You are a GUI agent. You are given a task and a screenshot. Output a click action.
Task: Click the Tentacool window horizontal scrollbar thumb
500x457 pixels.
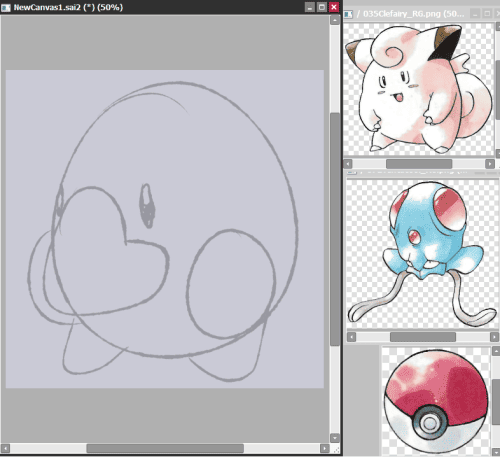click(423, 337)
